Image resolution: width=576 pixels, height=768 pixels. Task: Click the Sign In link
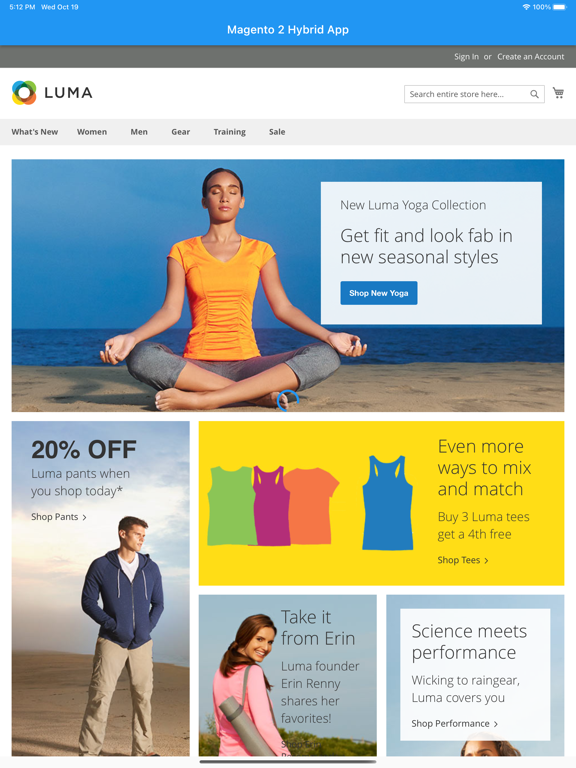click(x=466, y=57)
